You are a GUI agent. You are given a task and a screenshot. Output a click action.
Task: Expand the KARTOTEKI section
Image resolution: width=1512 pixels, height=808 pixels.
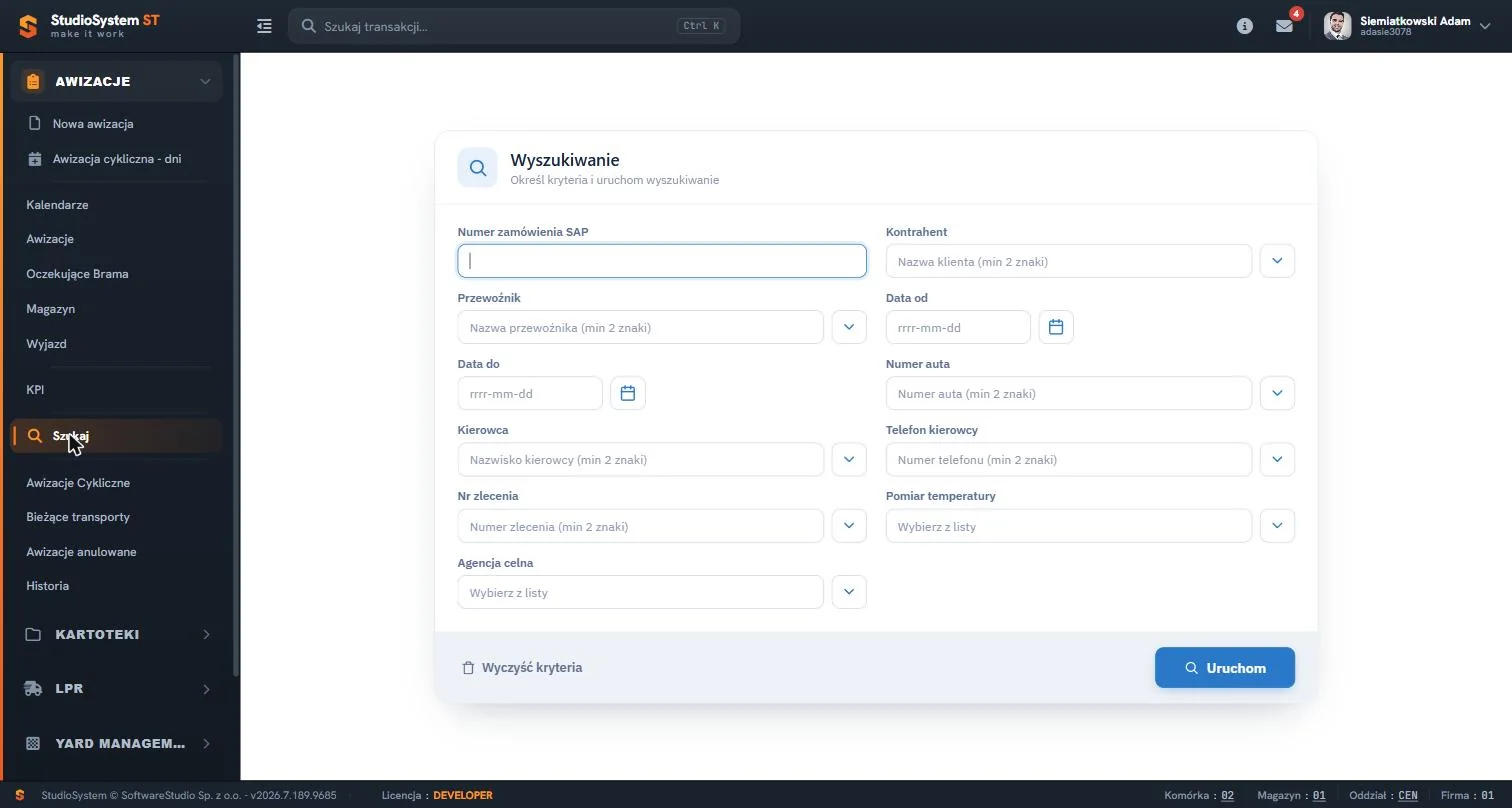click(116, 634)
